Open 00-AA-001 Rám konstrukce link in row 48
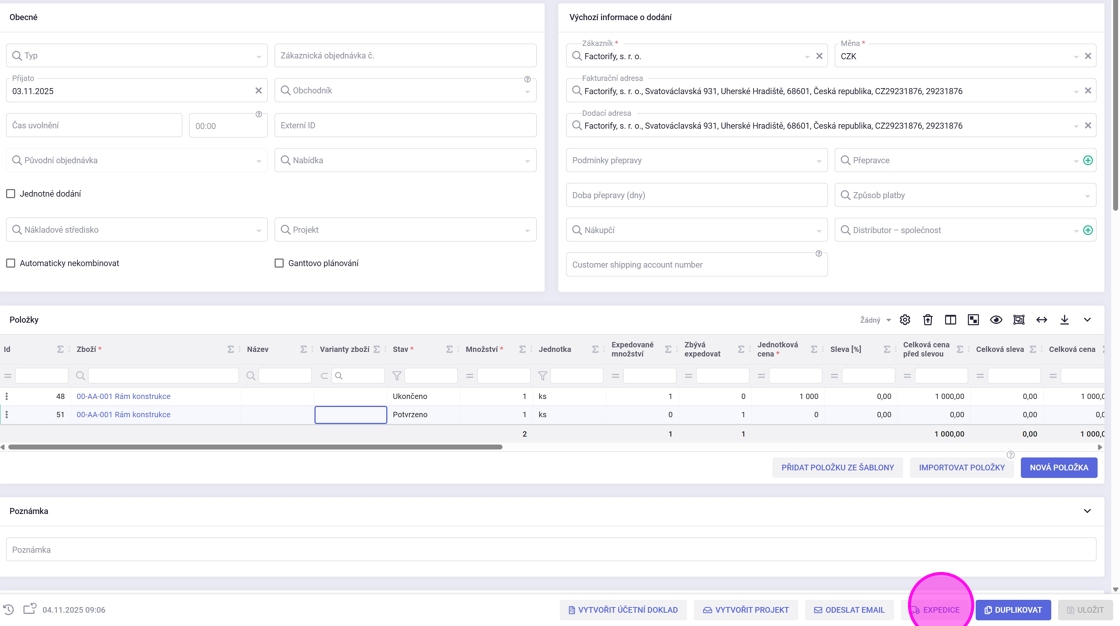Viewport: 1120px width, 626px height. pyautogui.click(x=123, y=396)
